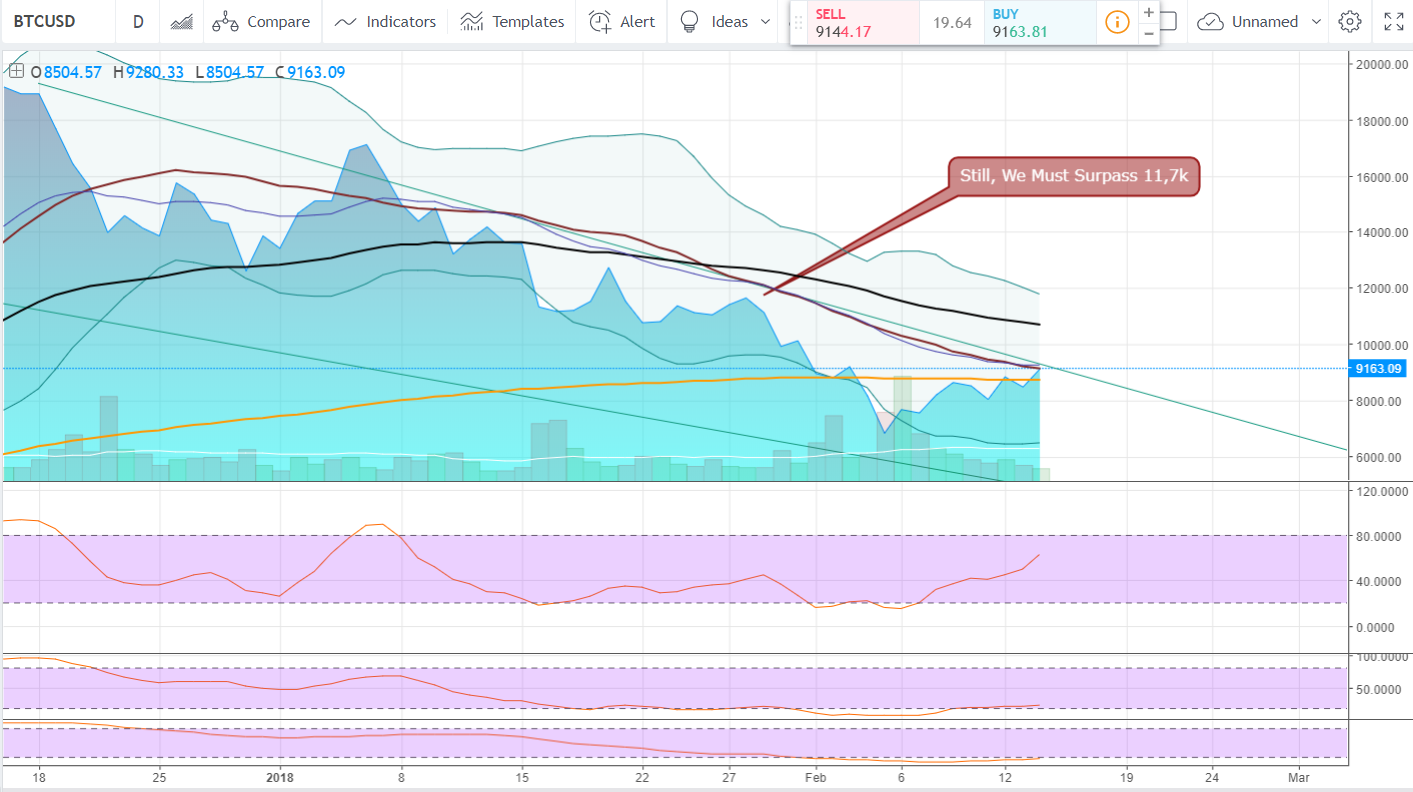Create a new Alert
The image size is (1413, 792).
tap(622, 21)
